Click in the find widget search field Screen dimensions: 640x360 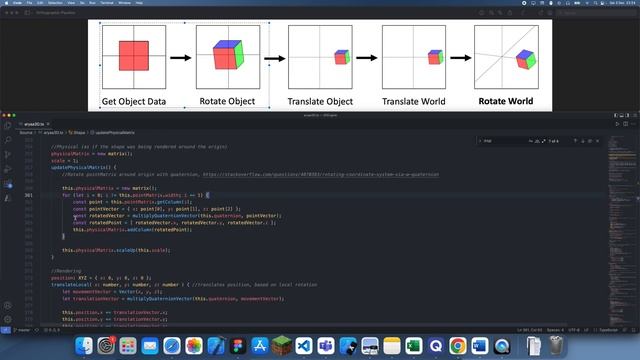[x=505, y=141]
